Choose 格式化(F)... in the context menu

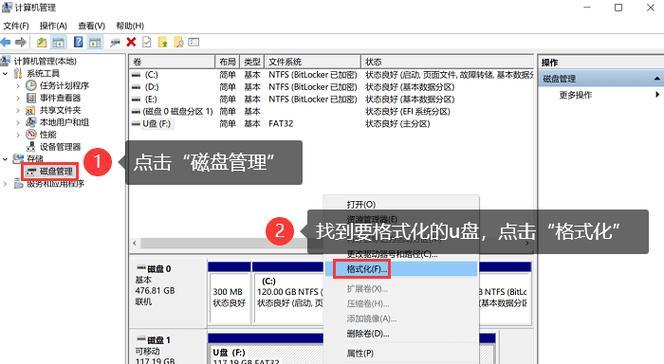[401, 269]
